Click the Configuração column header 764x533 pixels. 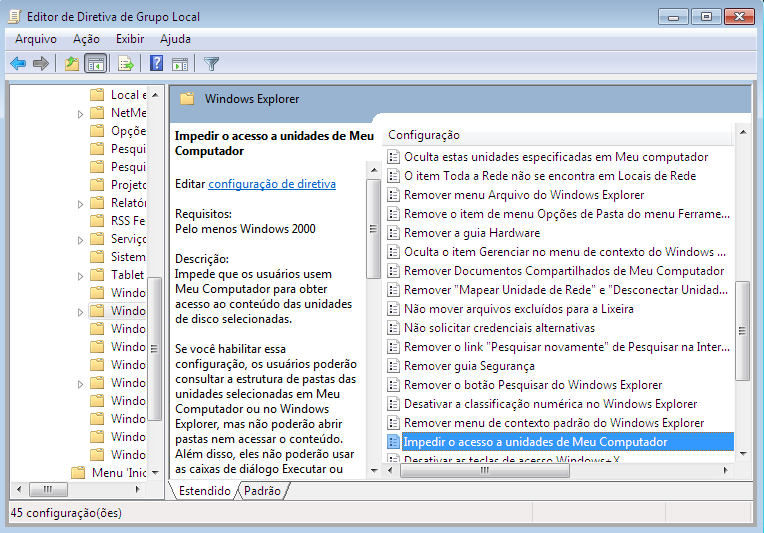click(x=557, y=135)
